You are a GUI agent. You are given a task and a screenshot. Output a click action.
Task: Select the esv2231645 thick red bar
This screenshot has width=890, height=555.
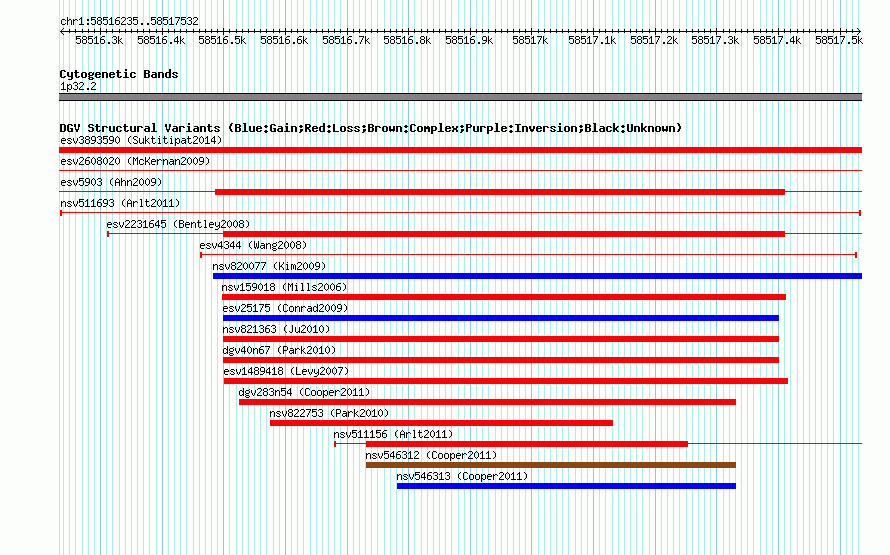click(x=504, y=234)
